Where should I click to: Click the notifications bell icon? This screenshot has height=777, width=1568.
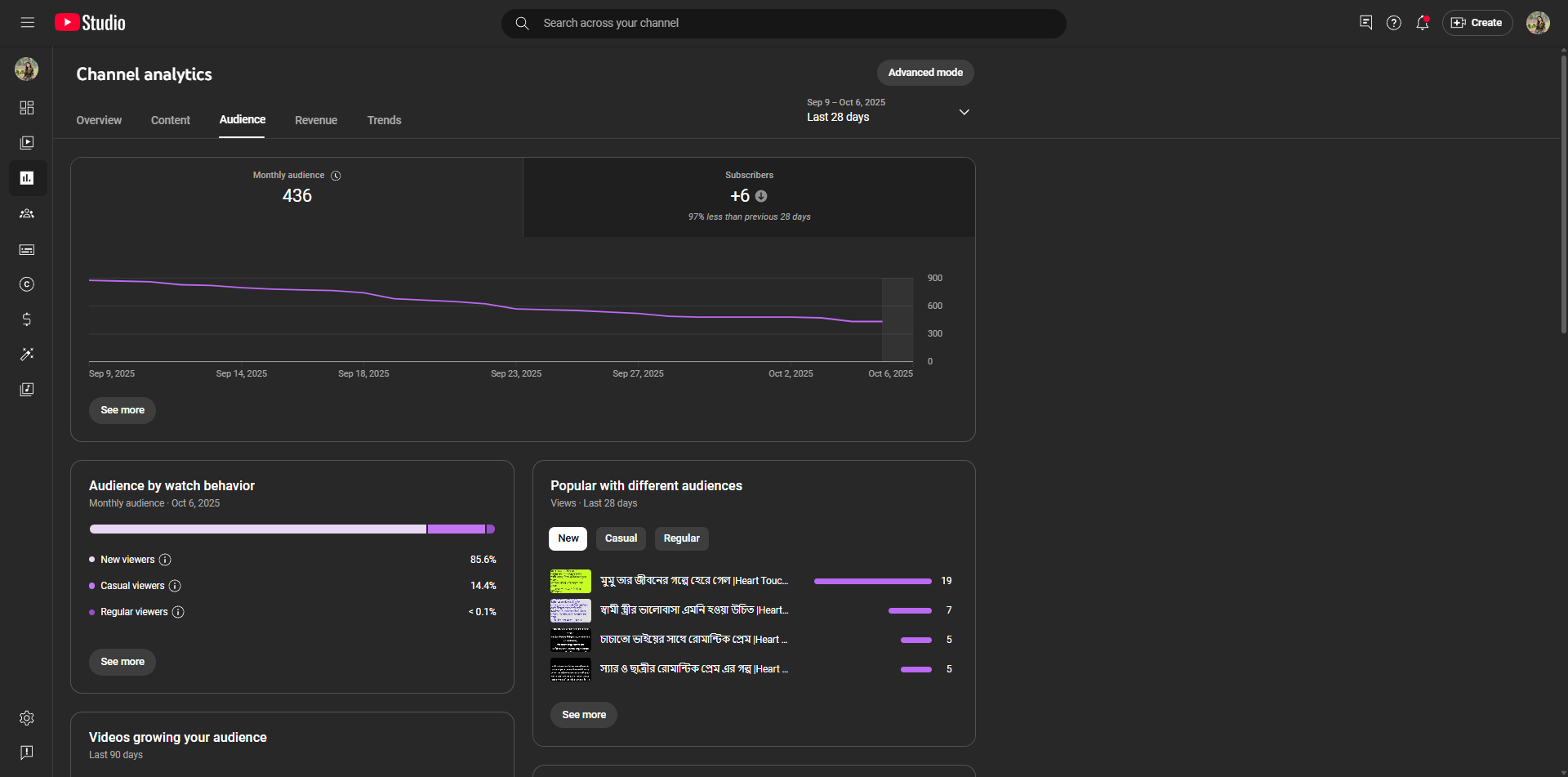pos(1423,23)
